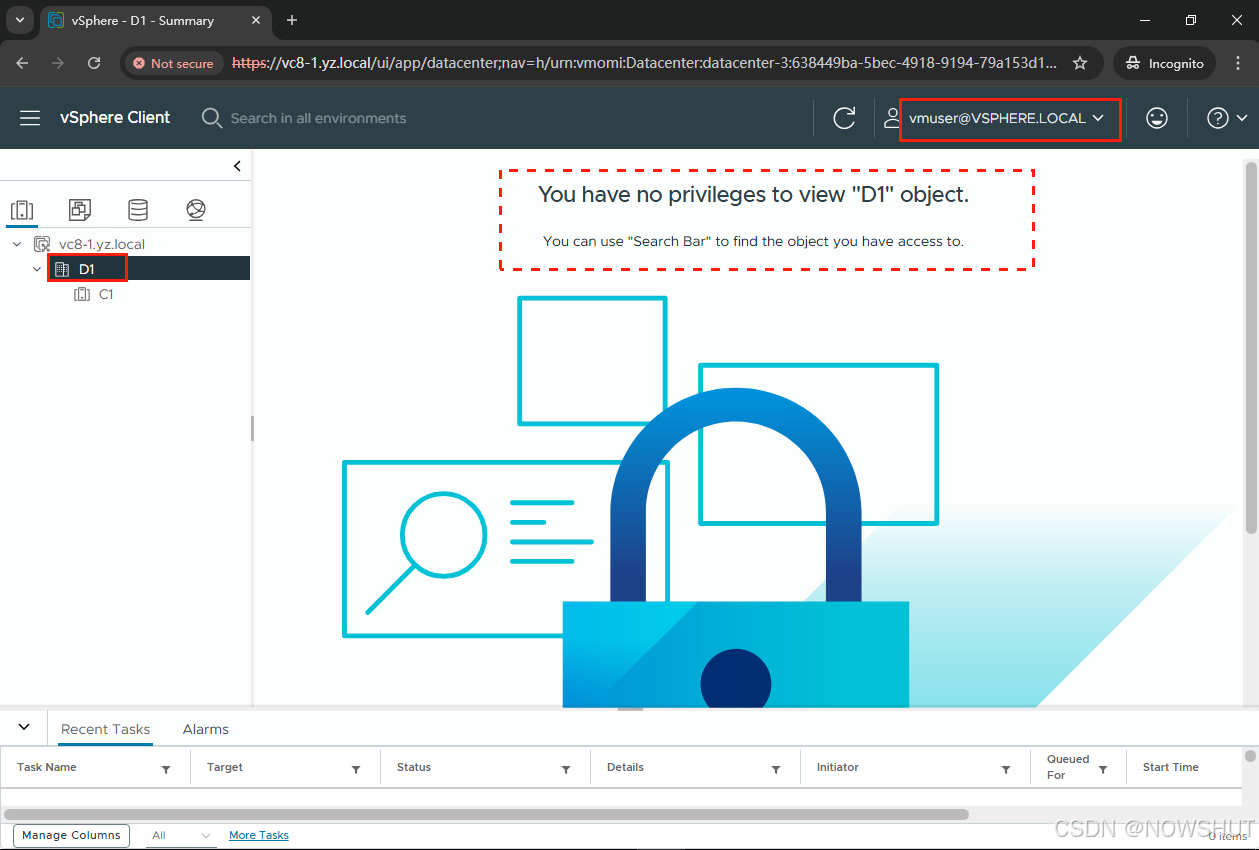Filter the Initiator column
Image resolution: width=1259 pixels, height=850 pixels.
pyautogui.click(x=1006, y=769)
